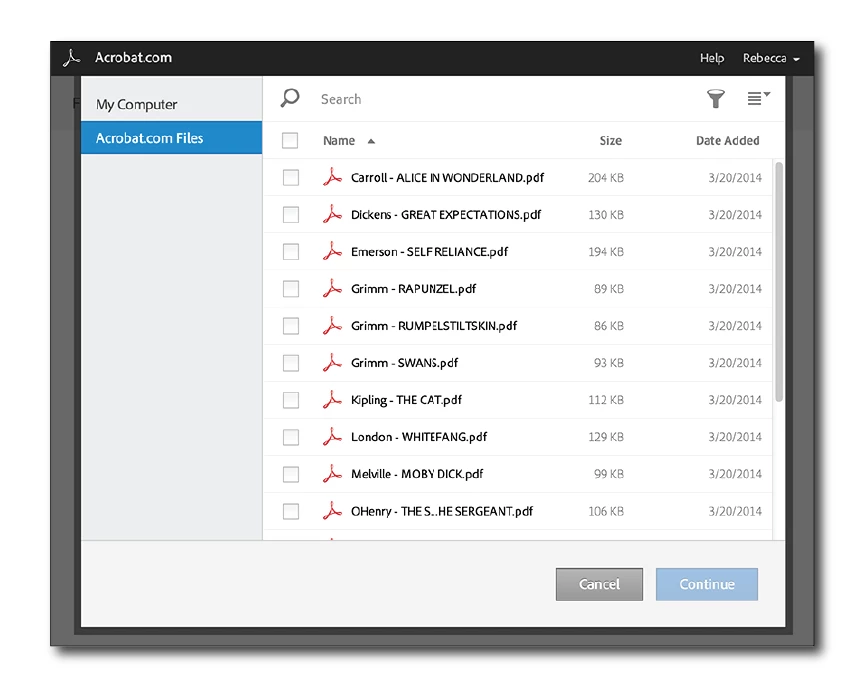
Task: Click the 89 KB size value
Action: click(608, 289)
